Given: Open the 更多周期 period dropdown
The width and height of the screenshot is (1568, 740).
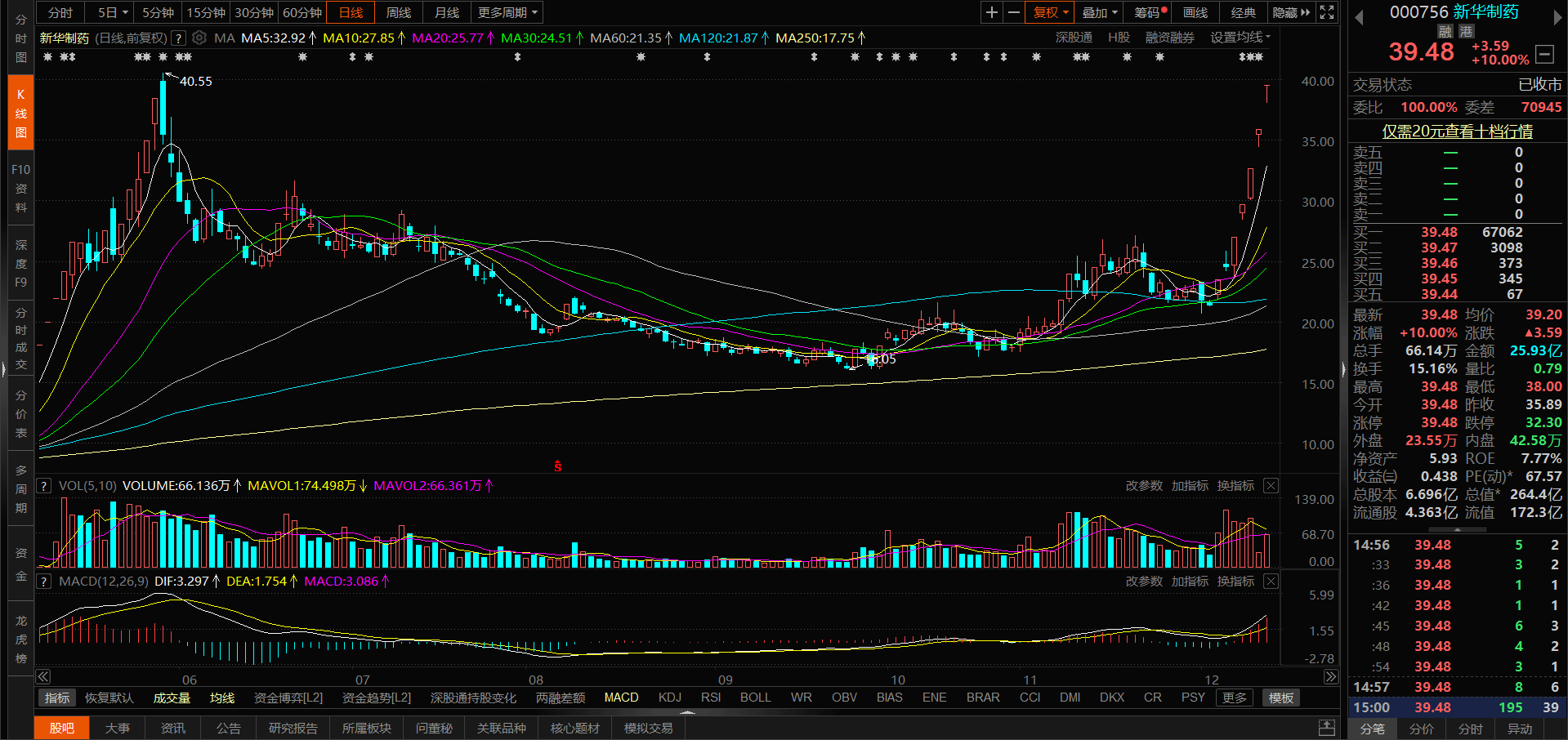Looking at the screenshot, I should coord(507,12).
